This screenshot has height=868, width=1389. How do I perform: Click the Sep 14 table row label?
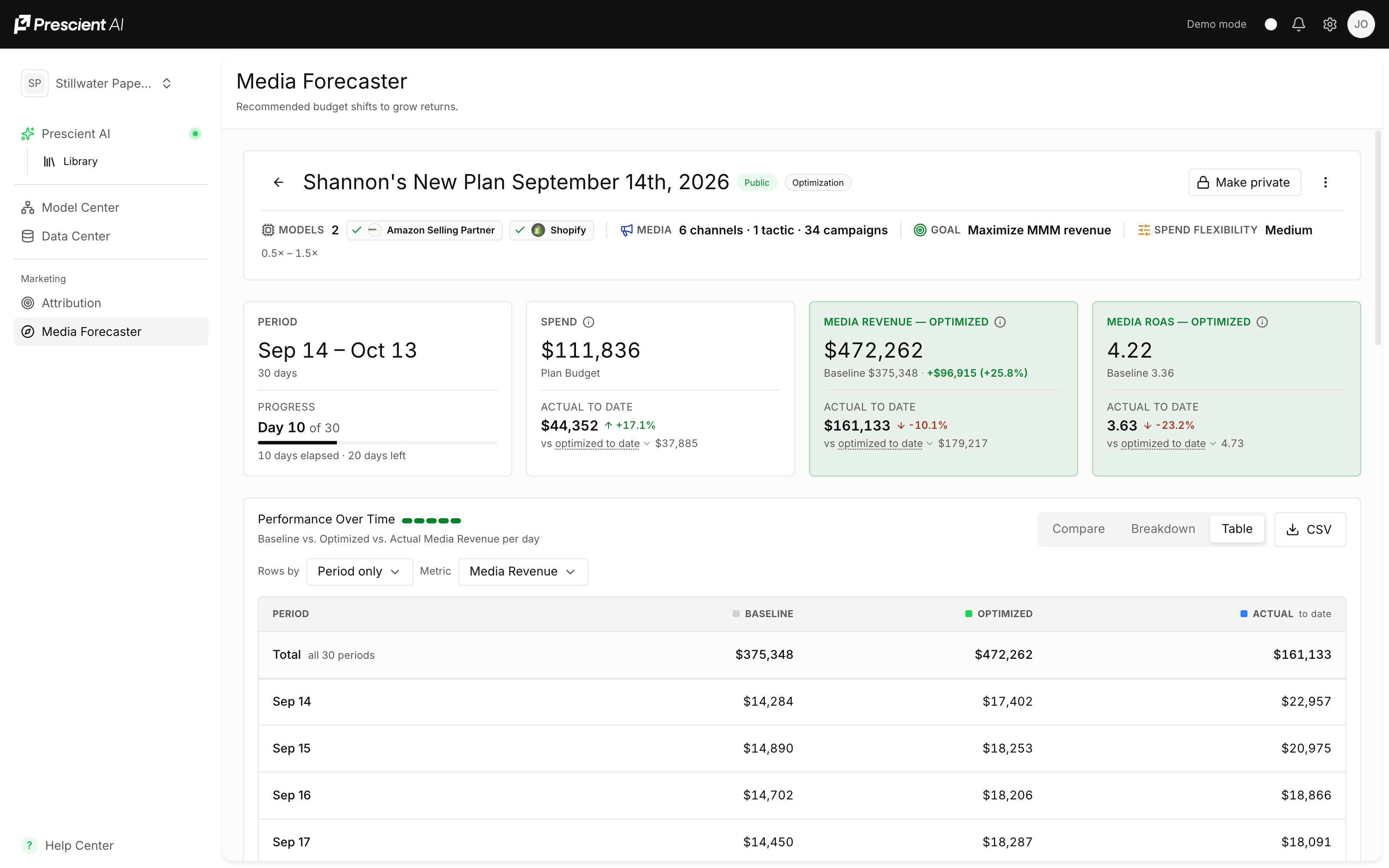pyautogui.click(x=292, y=701)
